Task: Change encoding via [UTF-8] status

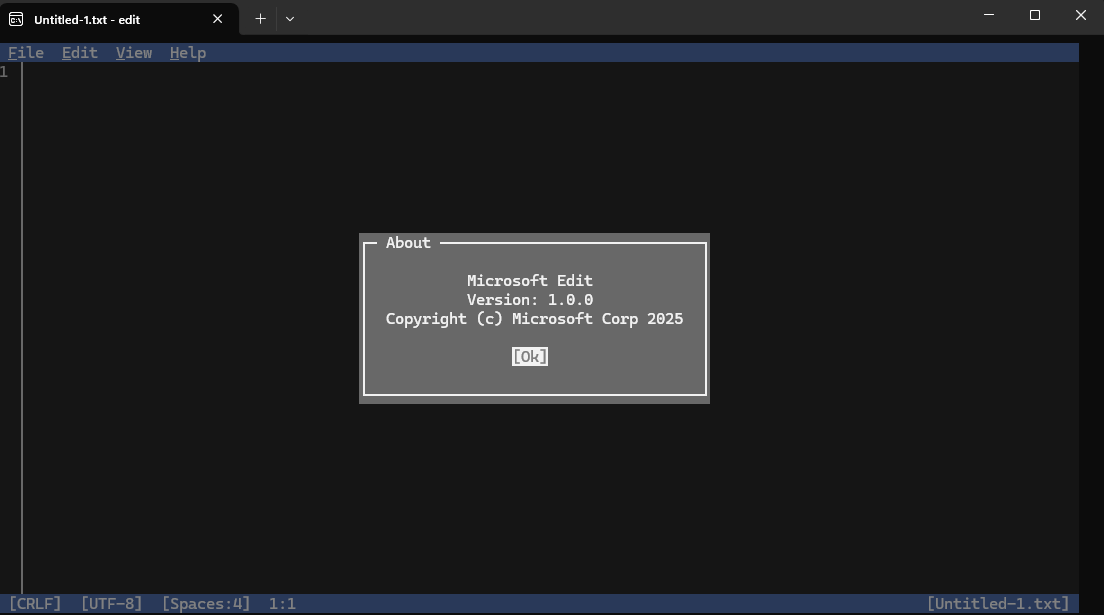Action: click(x=111, y=604)
